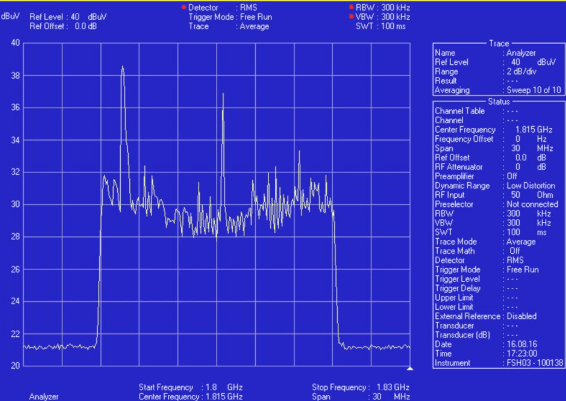Screen dimensions: 566x401
Task: Click the red dot beside RBW
Action: point(351,7)
